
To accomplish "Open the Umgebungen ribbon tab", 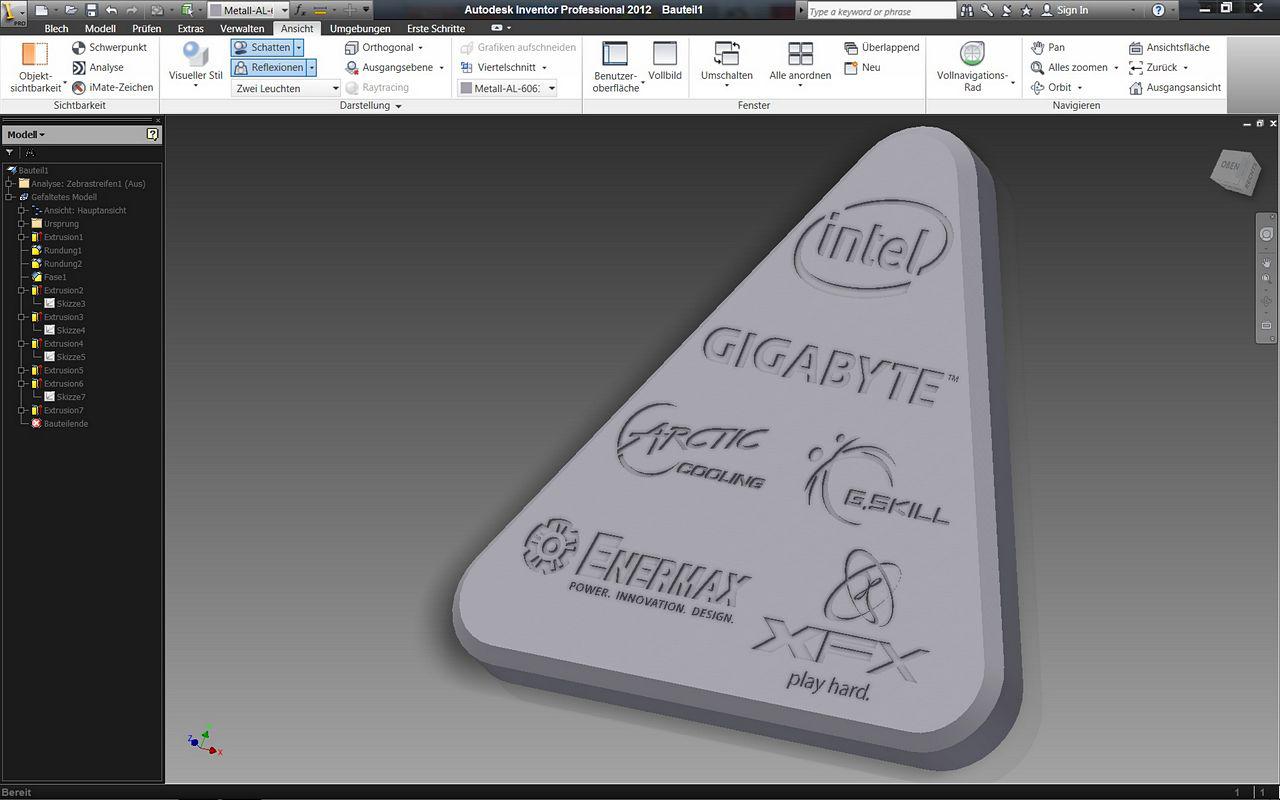I will [x=360, y=29].
